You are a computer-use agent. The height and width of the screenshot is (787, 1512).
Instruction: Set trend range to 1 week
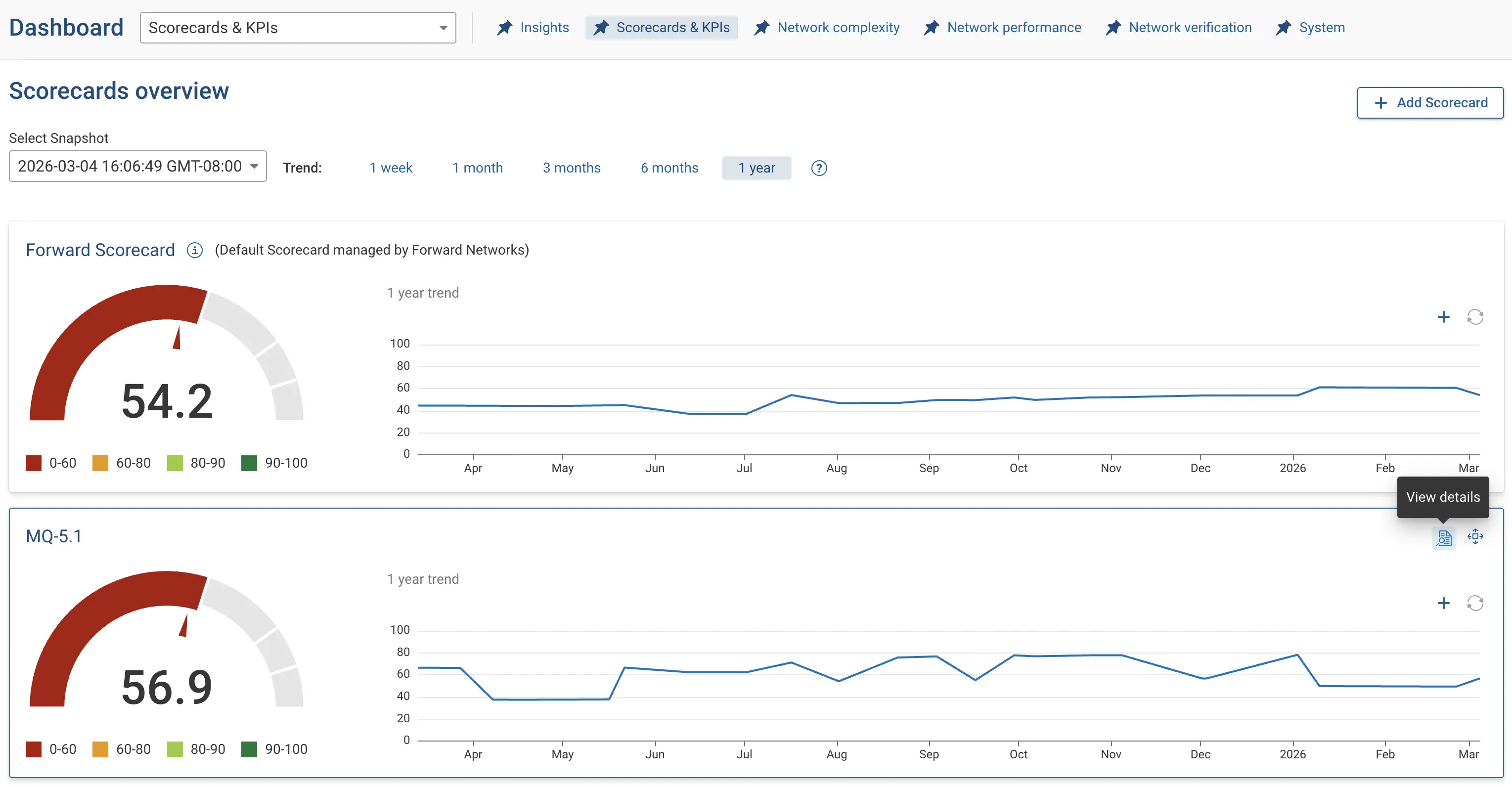click(x=390, y=168)
